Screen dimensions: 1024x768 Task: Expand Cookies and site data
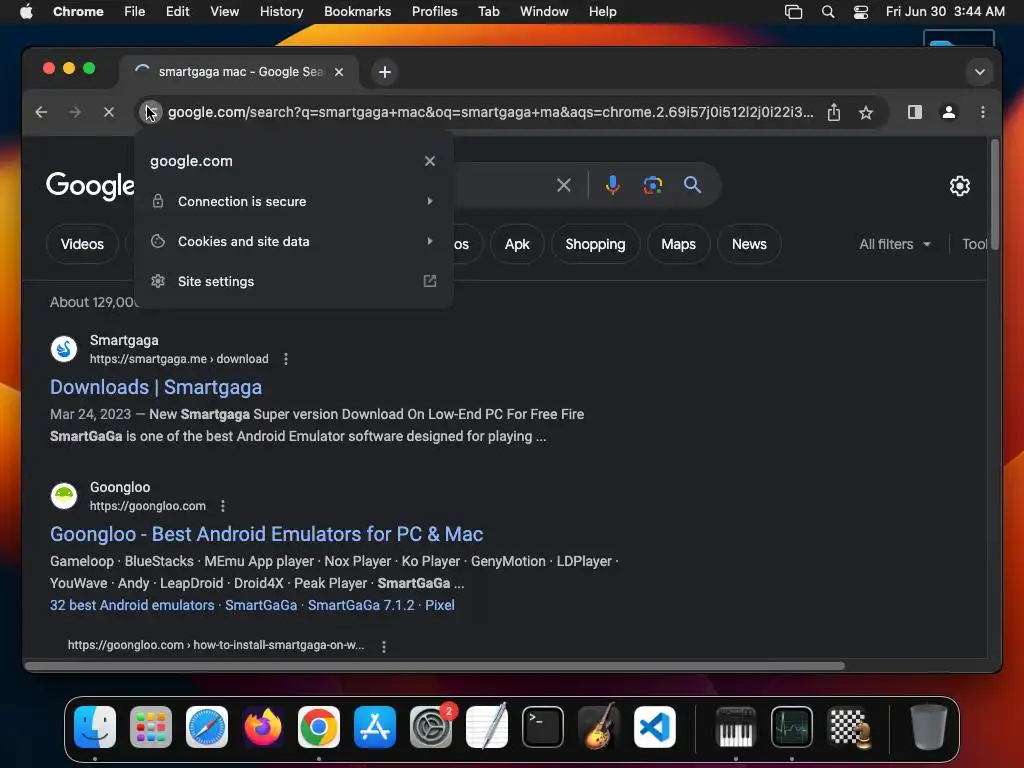(293, 241)
